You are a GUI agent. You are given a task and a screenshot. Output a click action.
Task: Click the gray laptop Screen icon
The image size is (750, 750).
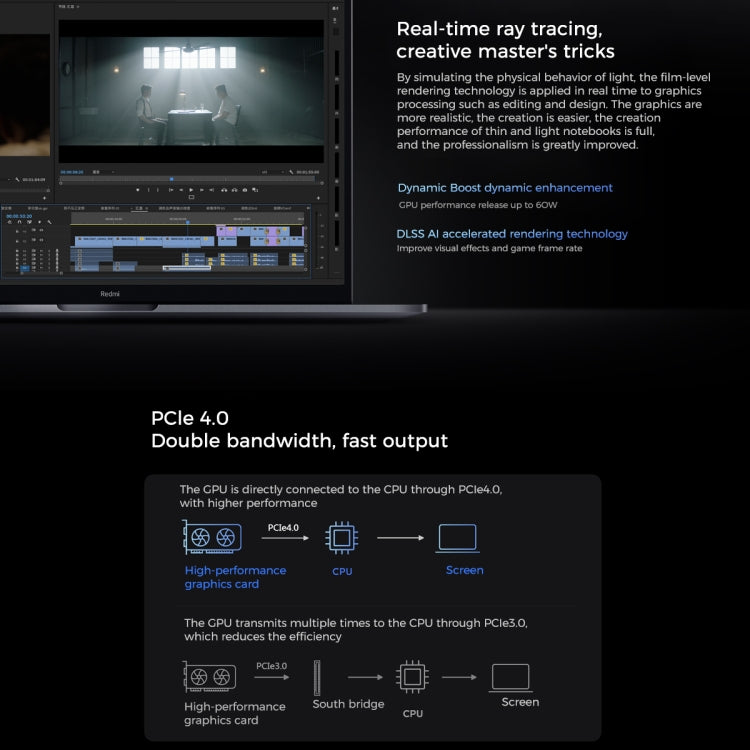click(510, 677)
